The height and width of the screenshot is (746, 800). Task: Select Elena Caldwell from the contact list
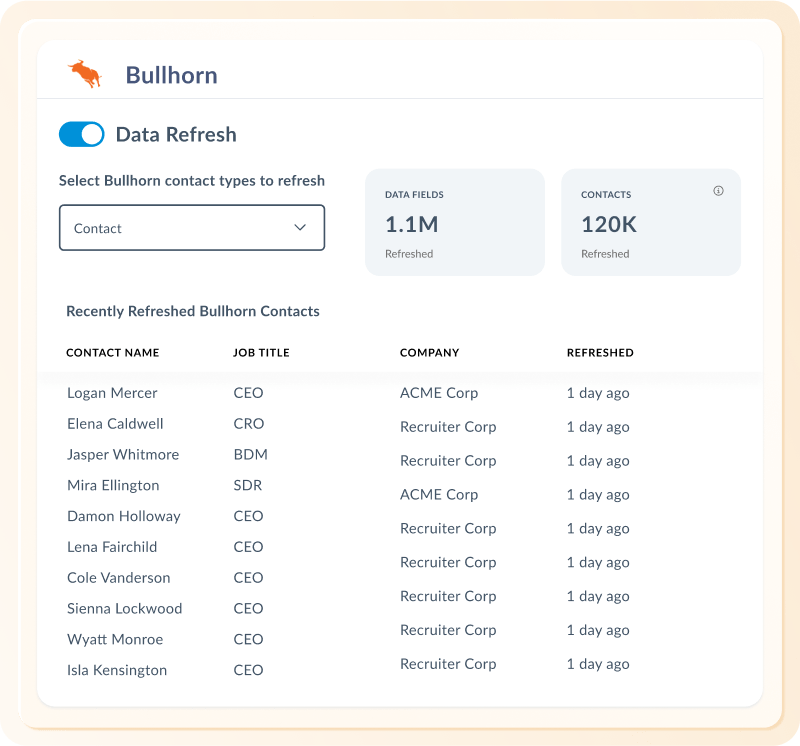(x=113, y=423)
